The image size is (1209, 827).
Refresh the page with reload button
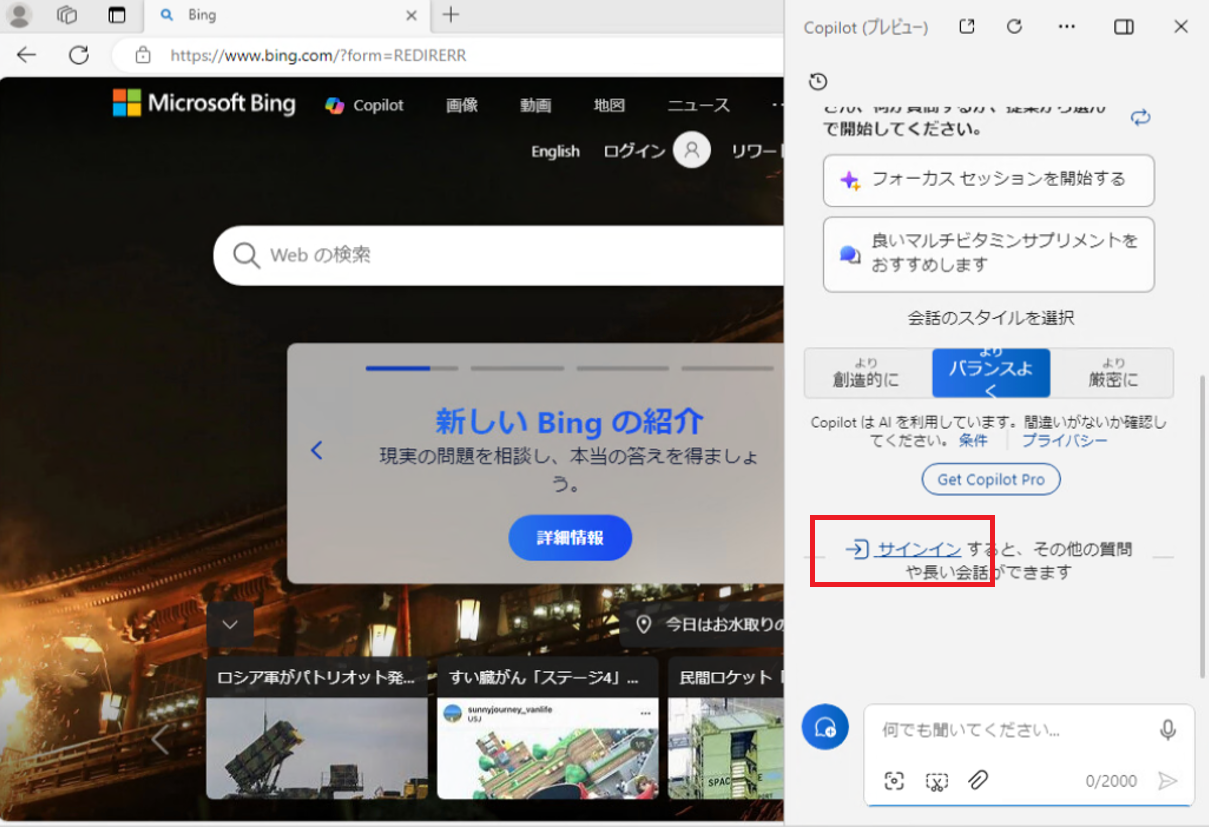[x=79, y=55]
